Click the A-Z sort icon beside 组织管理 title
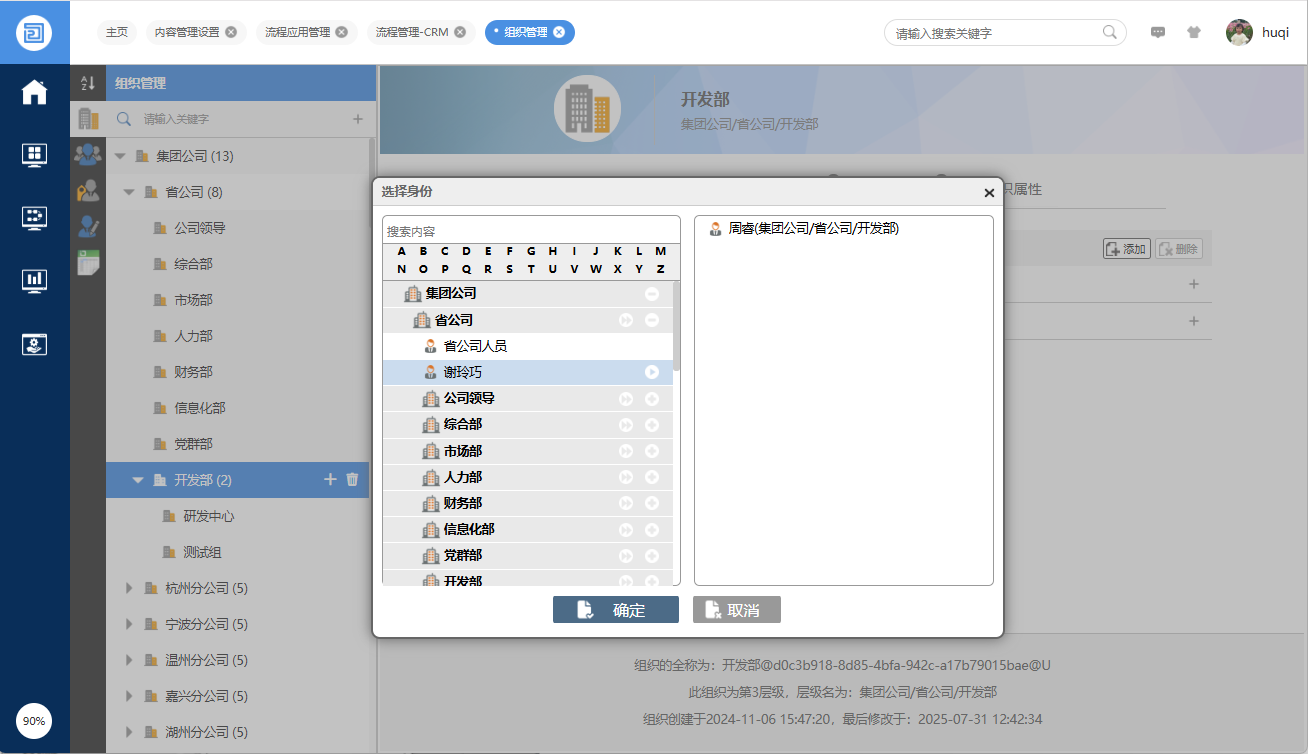This screenshot has height=754, width=1308. pos(88,84)
